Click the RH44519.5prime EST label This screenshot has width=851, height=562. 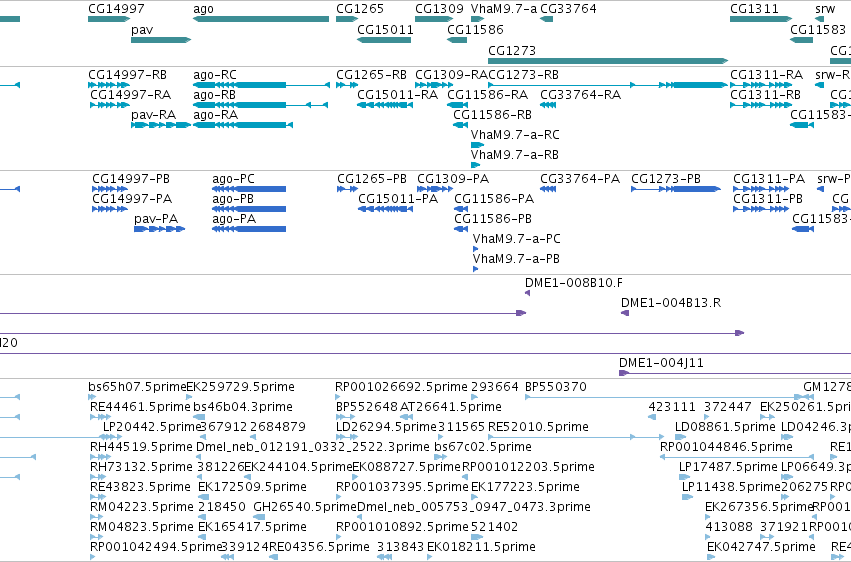pos(141,448)
